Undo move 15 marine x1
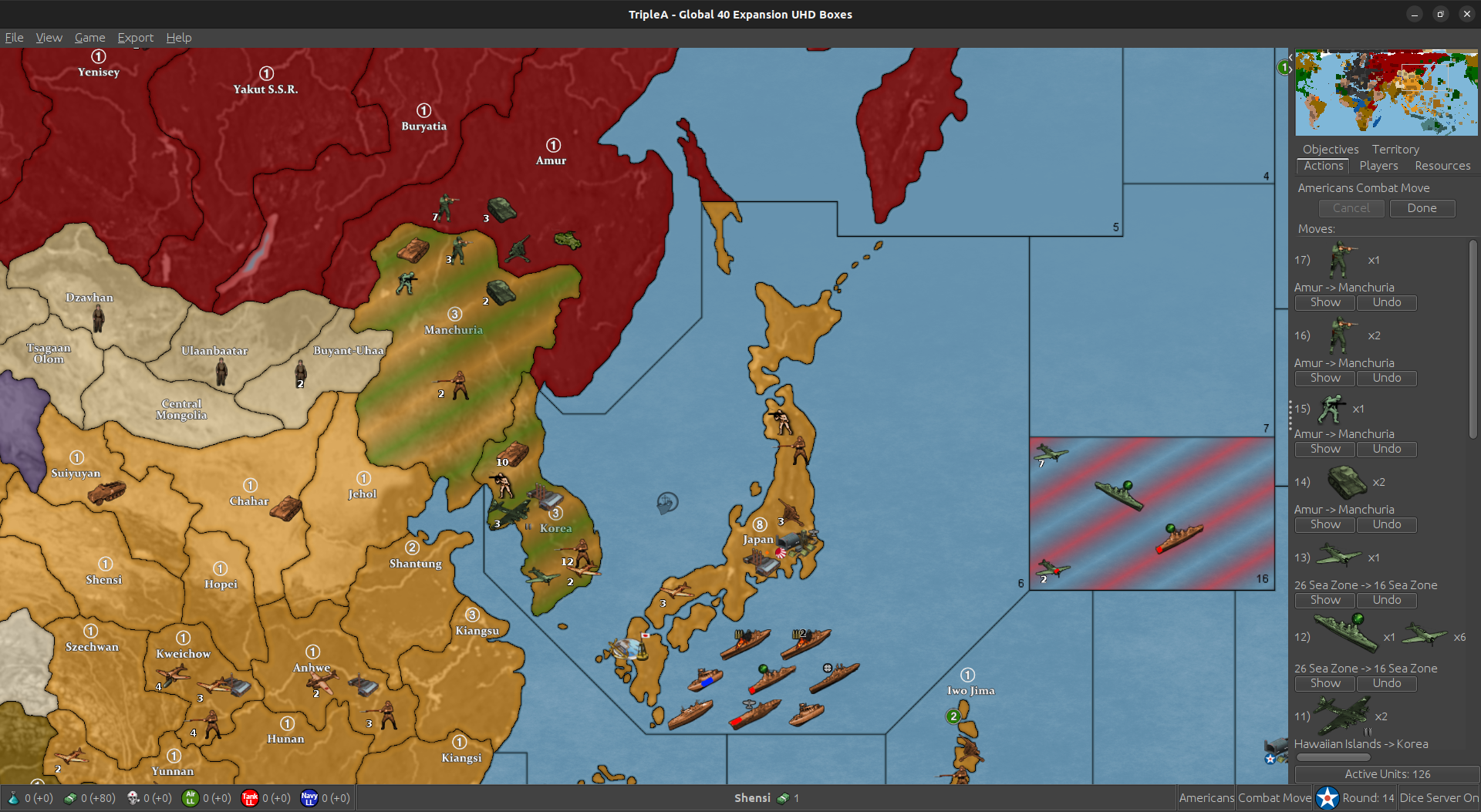Screen dimensions: 1481x812 coord(1386,449)
